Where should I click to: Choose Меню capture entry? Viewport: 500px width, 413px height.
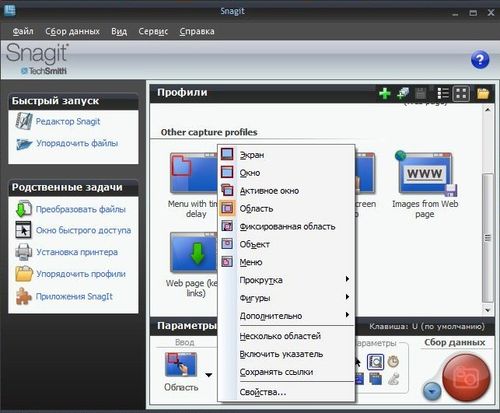[x=286, y=262]
